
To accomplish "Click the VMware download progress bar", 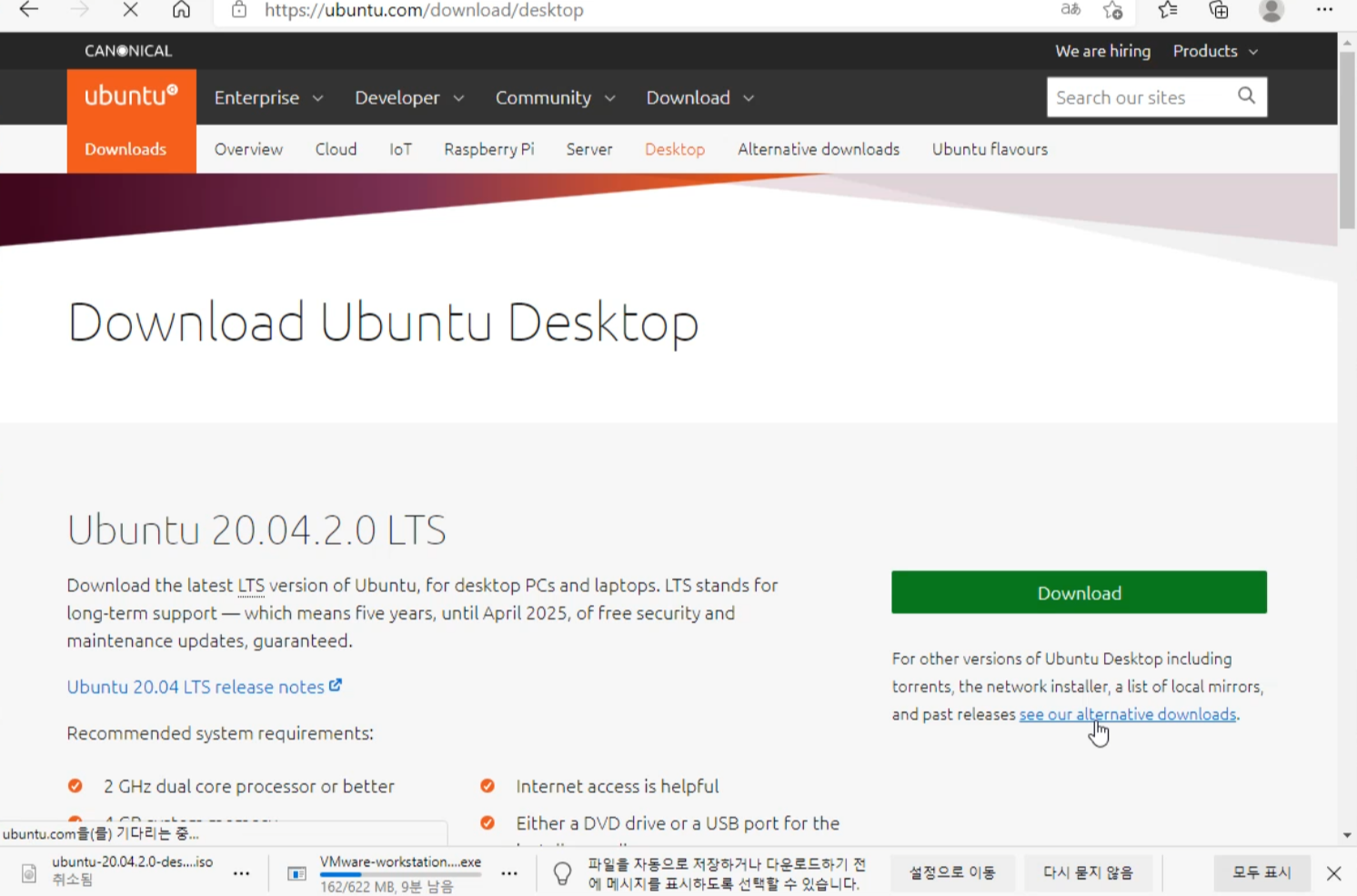I will pyautogui.click(x=400, y=874).
